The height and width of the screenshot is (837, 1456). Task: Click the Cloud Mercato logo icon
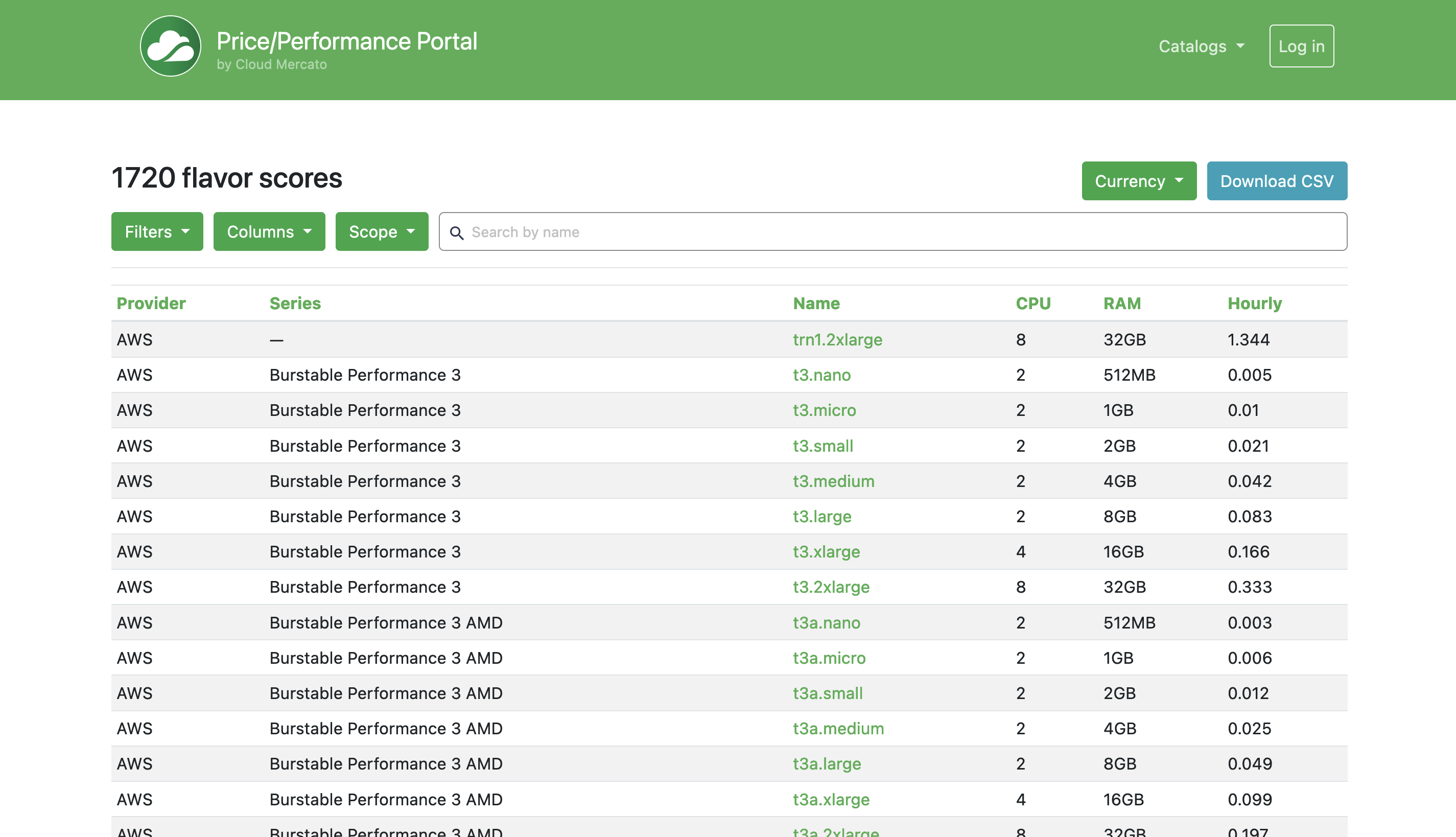(x=171, y=46)
